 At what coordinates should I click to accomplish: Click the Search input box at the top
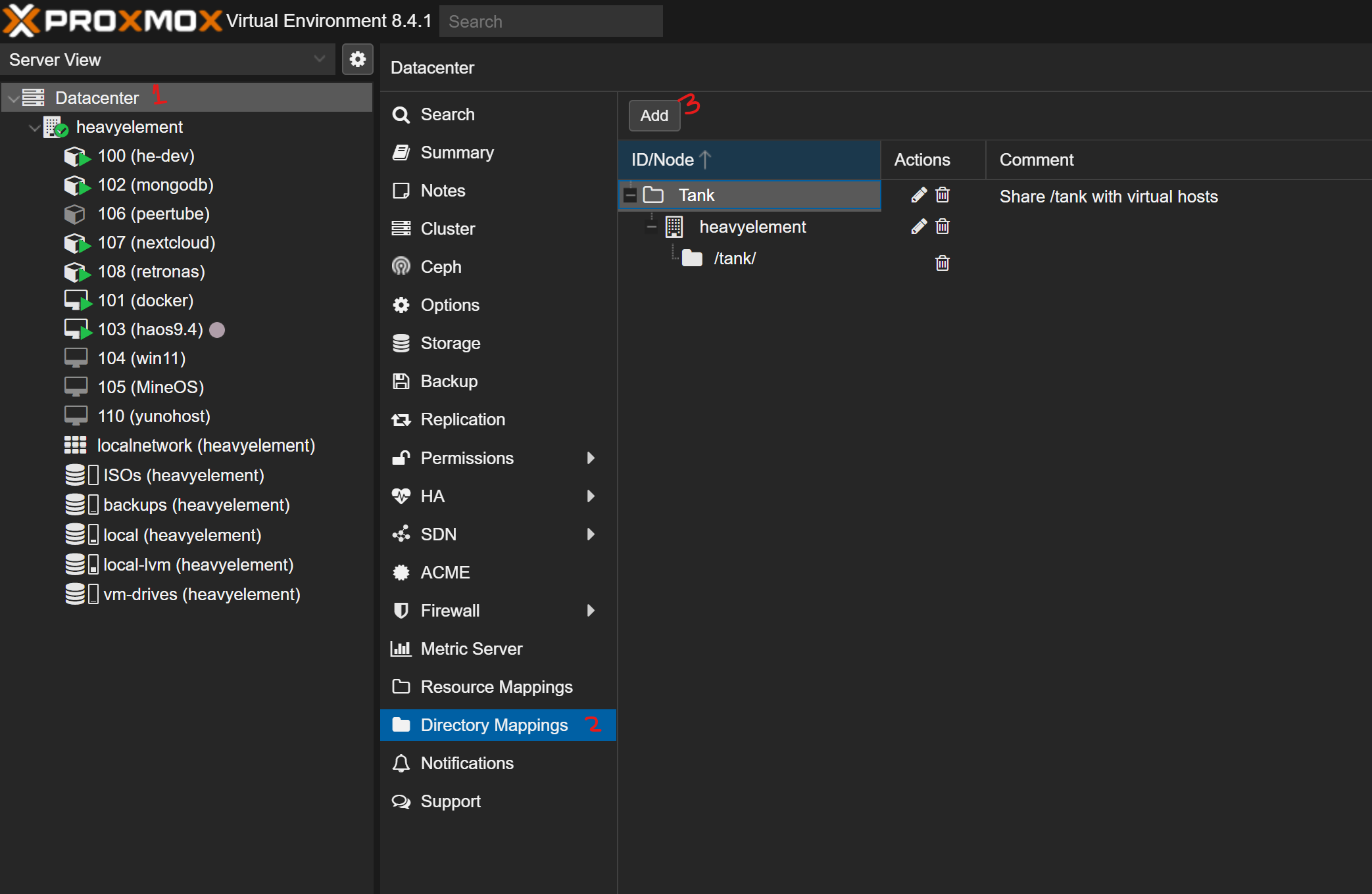click(x=551, y=21)
